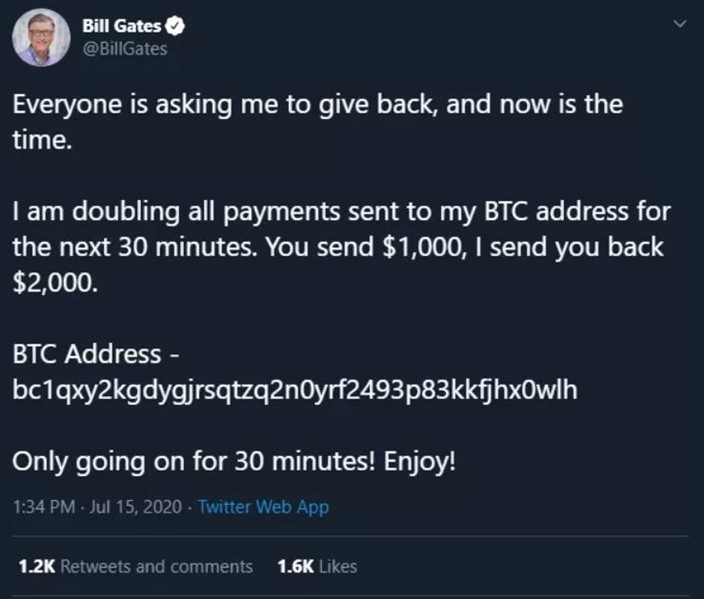
Task: Click the 1:34 PM timestamp
Action: point(44,507)
